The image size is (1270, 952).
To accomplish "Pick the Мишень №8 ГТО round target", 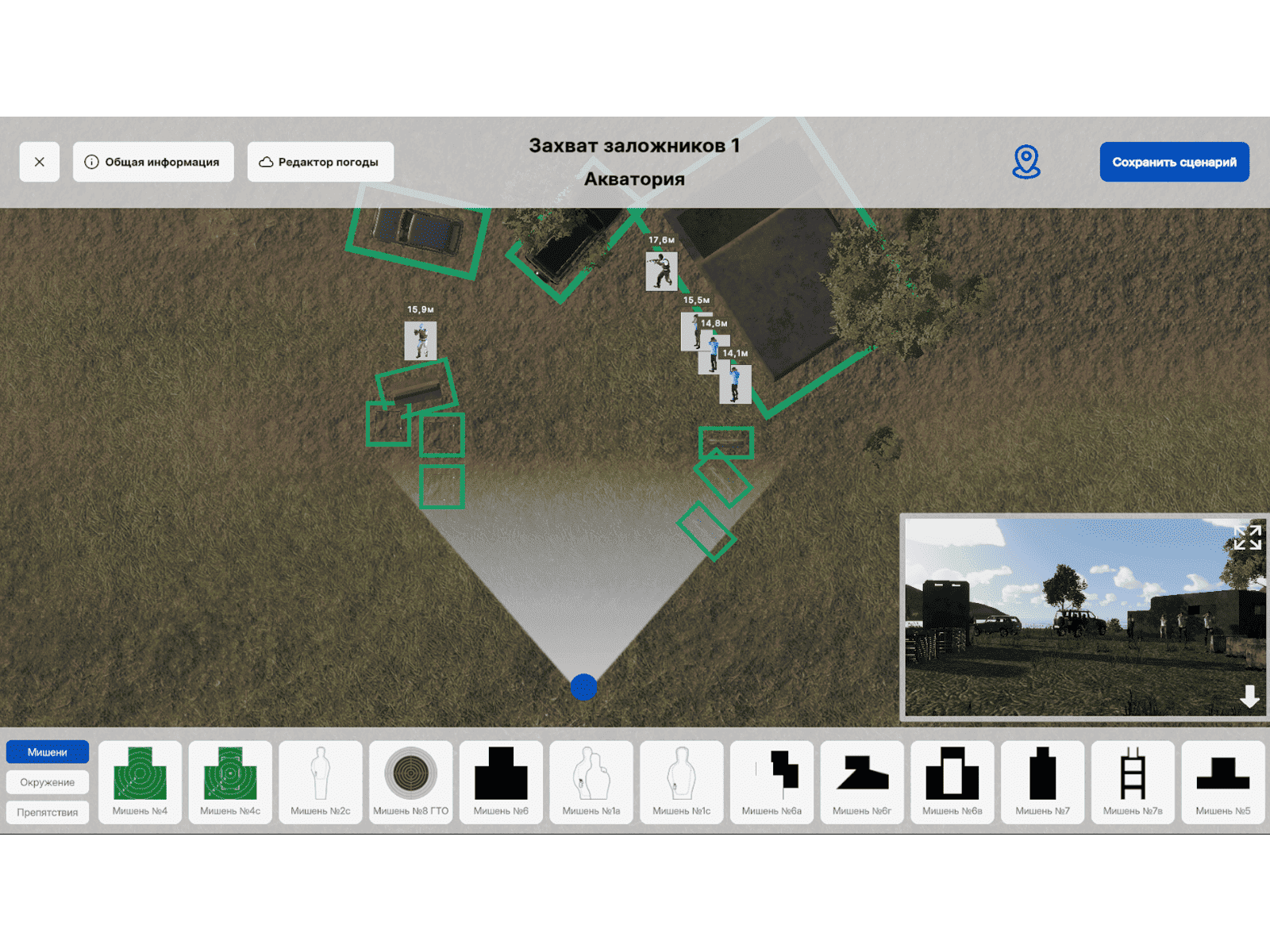I will [410, 781].
